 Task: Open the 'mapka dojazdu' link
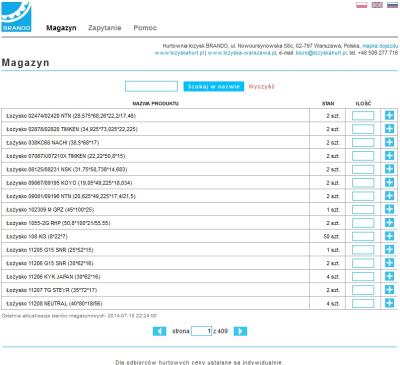point(380,46)
